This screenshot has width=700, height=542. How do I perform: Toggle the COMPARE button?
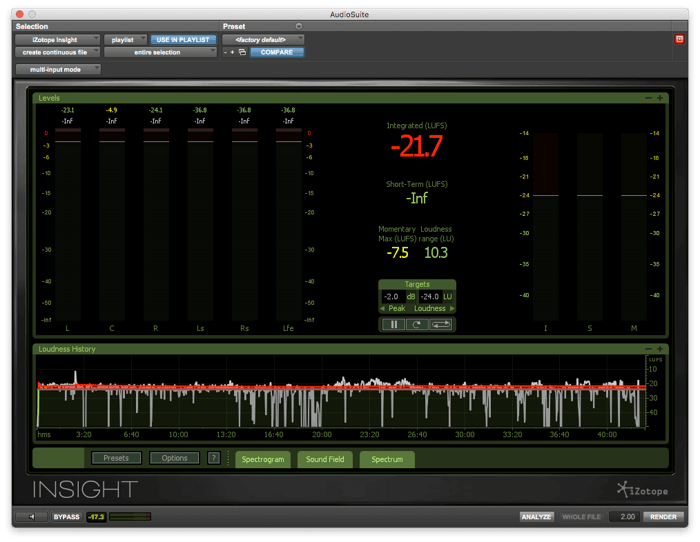click(277, 52)
